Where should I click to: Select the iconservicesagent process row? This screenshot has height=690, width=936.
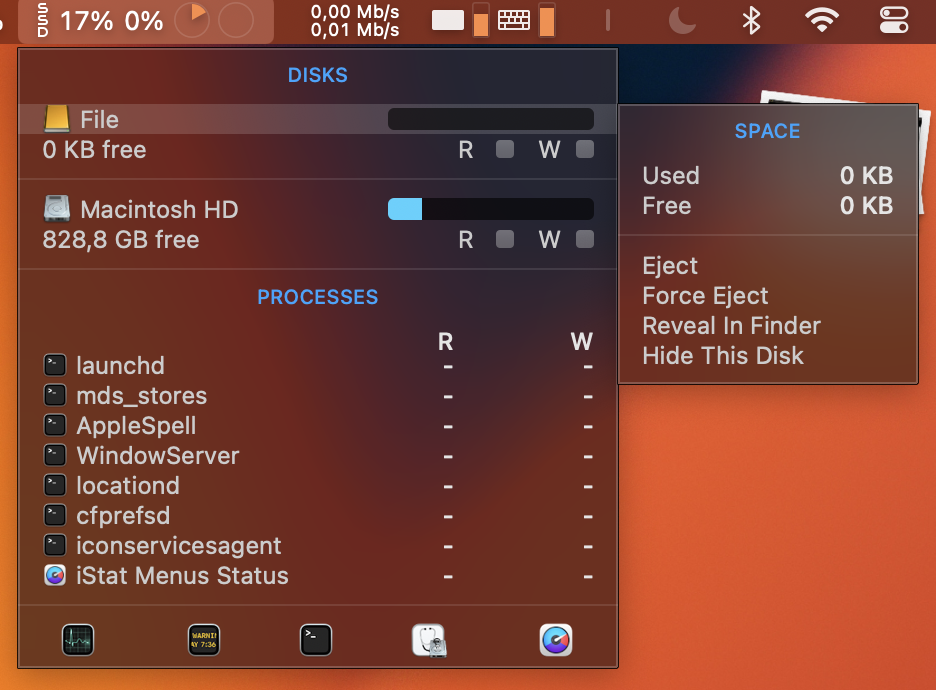318,546
